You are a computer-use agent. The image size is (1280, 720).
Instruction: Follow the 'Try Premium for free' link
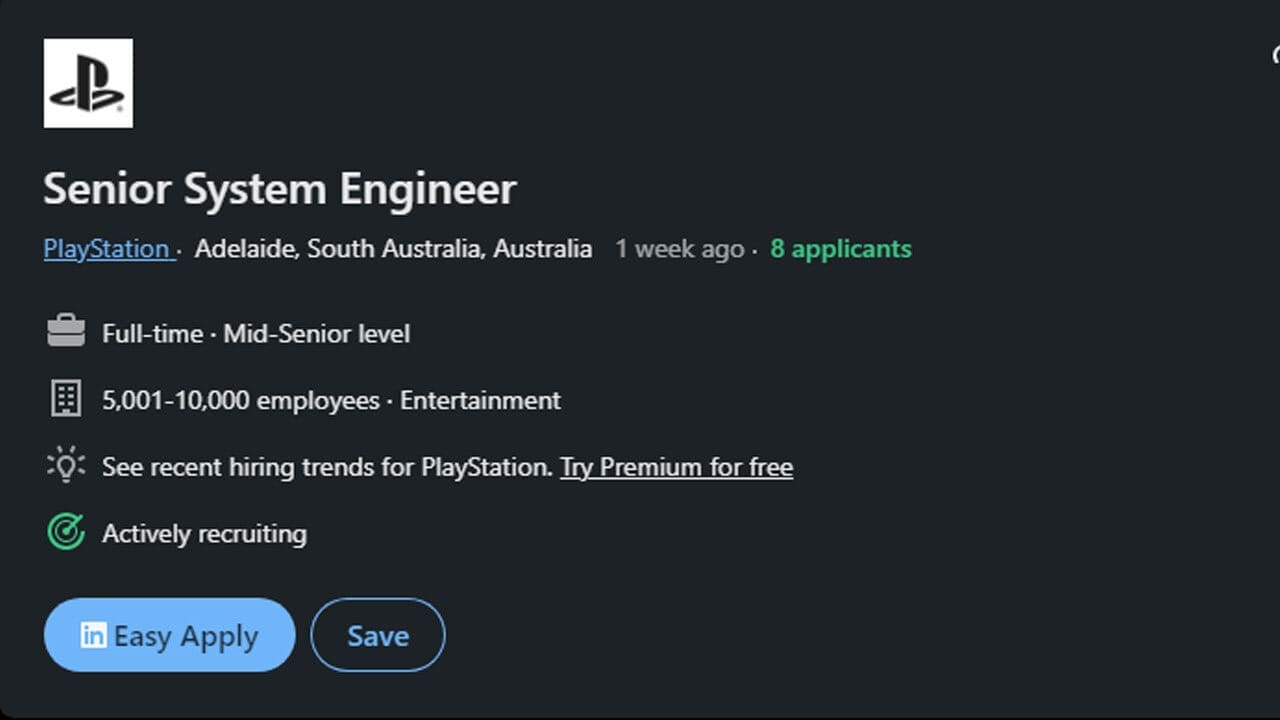(676, 467)
